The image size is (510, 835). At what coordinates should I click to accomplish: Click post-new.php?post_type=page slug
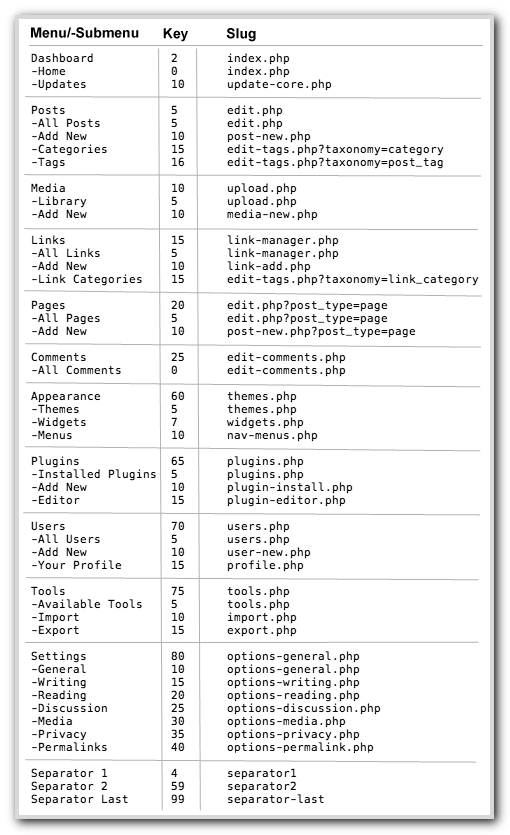[321, 331]
